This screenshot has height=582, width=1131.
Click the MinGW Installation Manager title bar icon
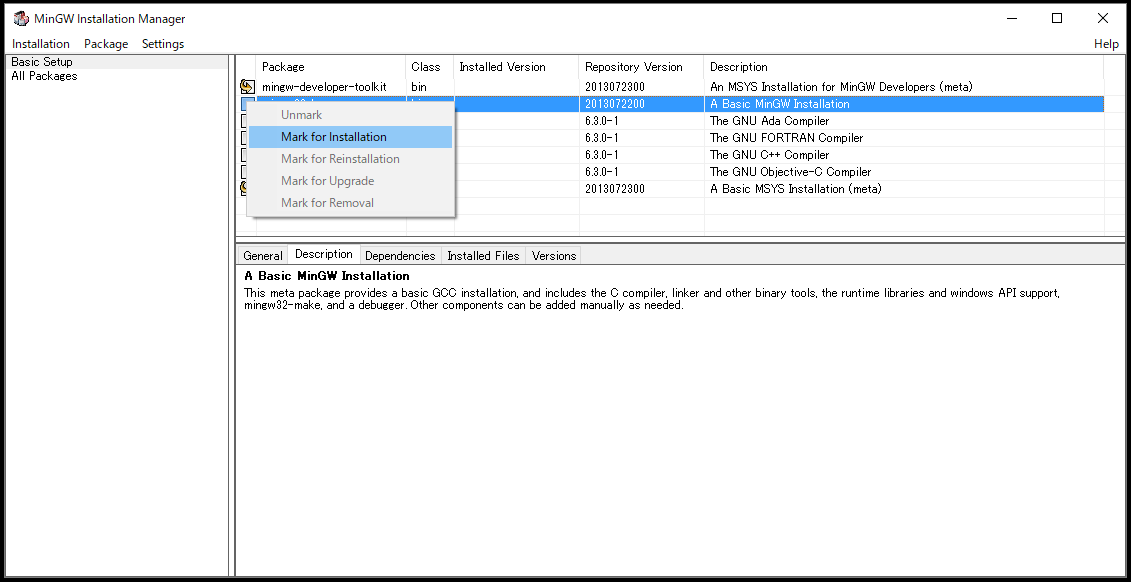[20, 18]
